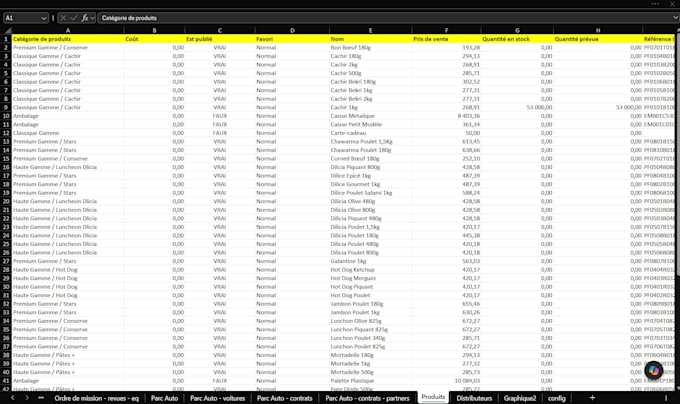Click the vertical dots at right of sheet tabs
This screenshot has height=404, width=680.
(666, 397)
